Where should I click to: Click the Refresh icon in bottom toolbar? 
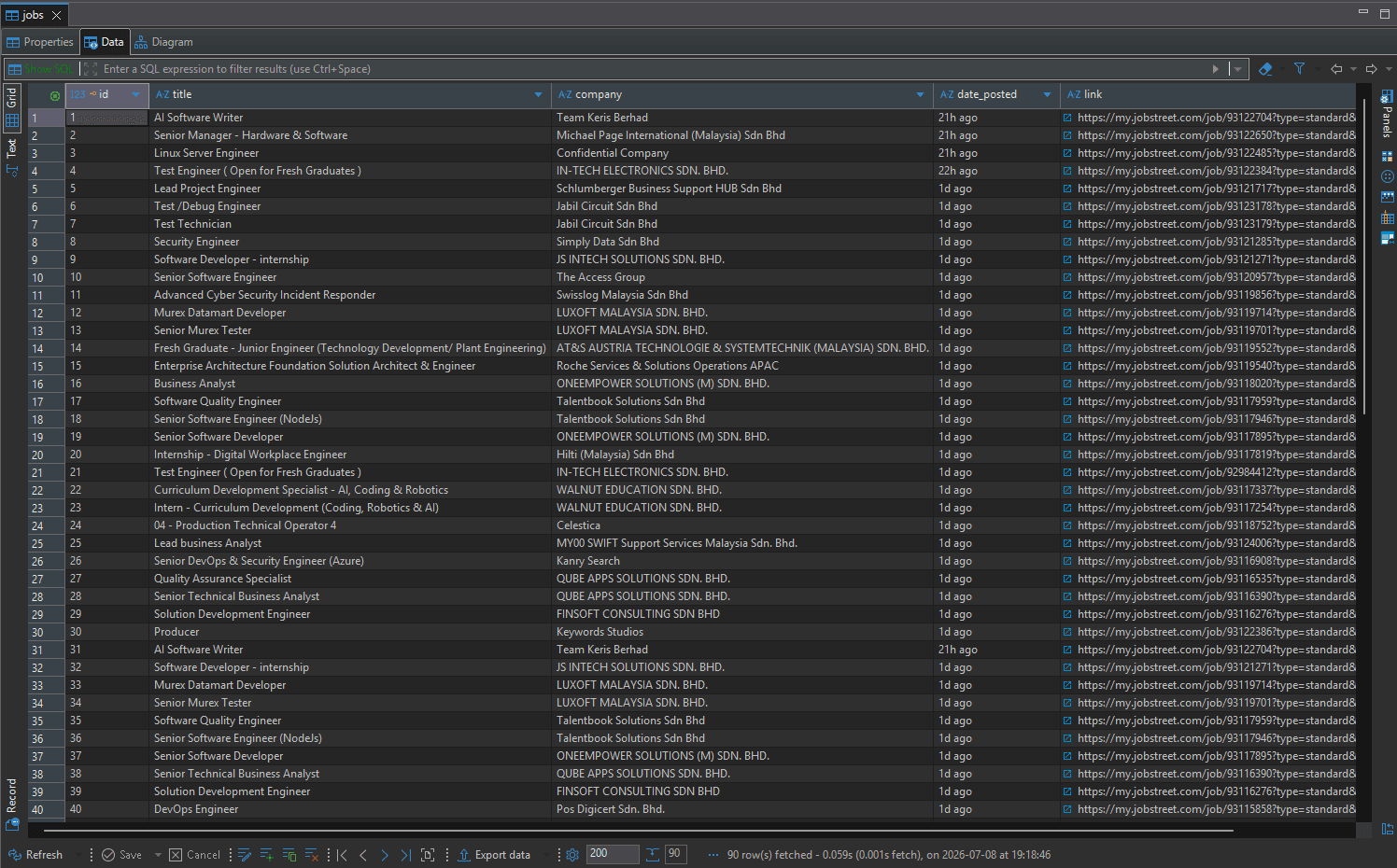[15, 855]
